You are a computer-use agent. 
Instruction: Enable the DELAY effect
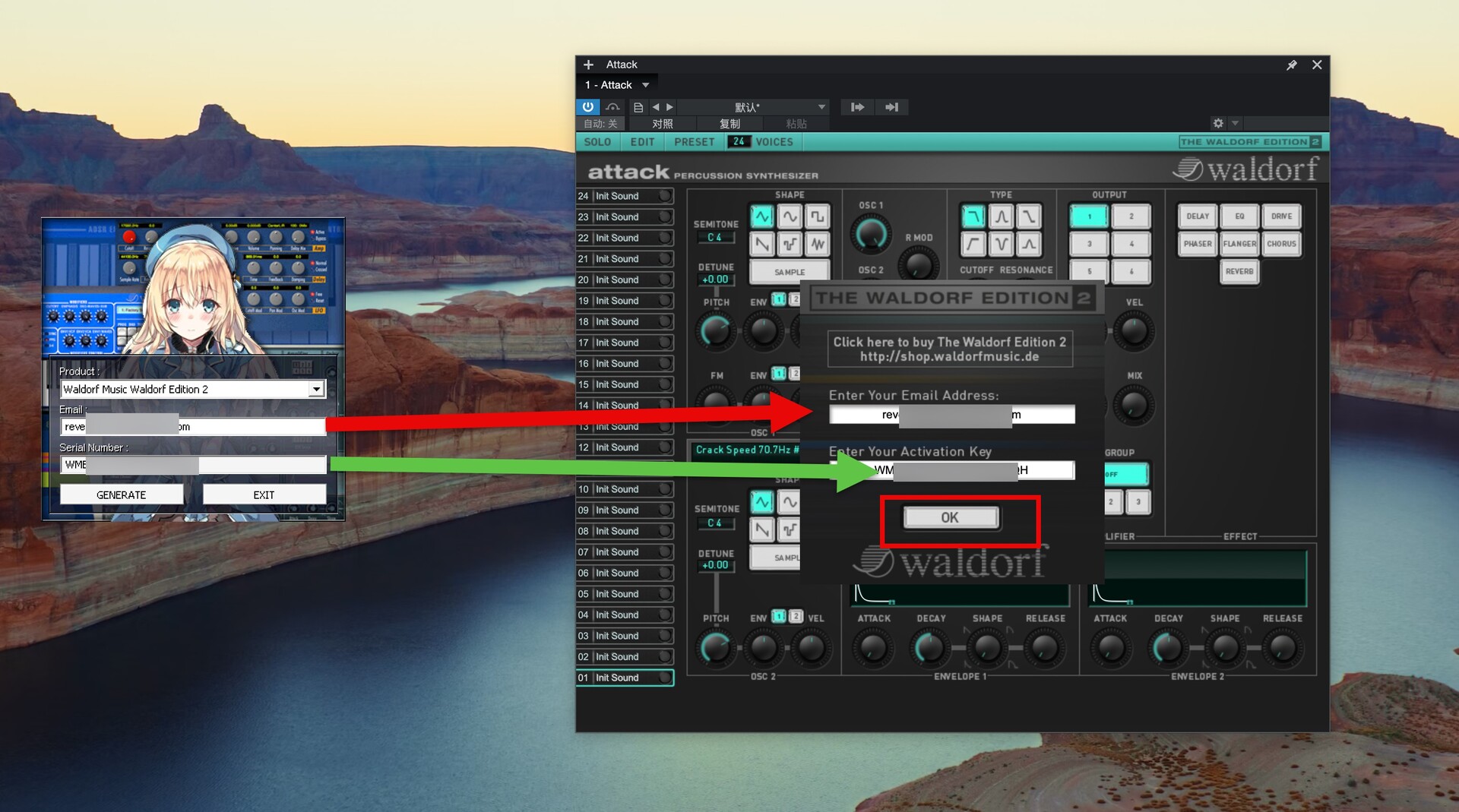click(x=1198, y=216)
